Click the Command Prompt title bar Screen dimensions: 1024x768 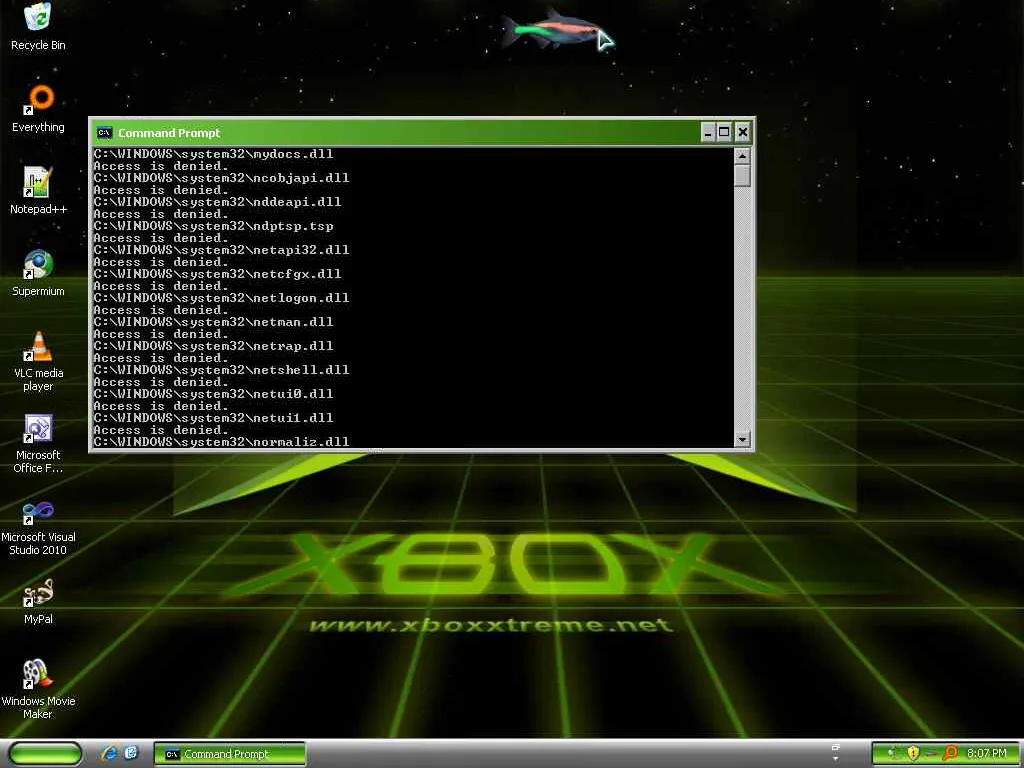[x=422, y=133]
